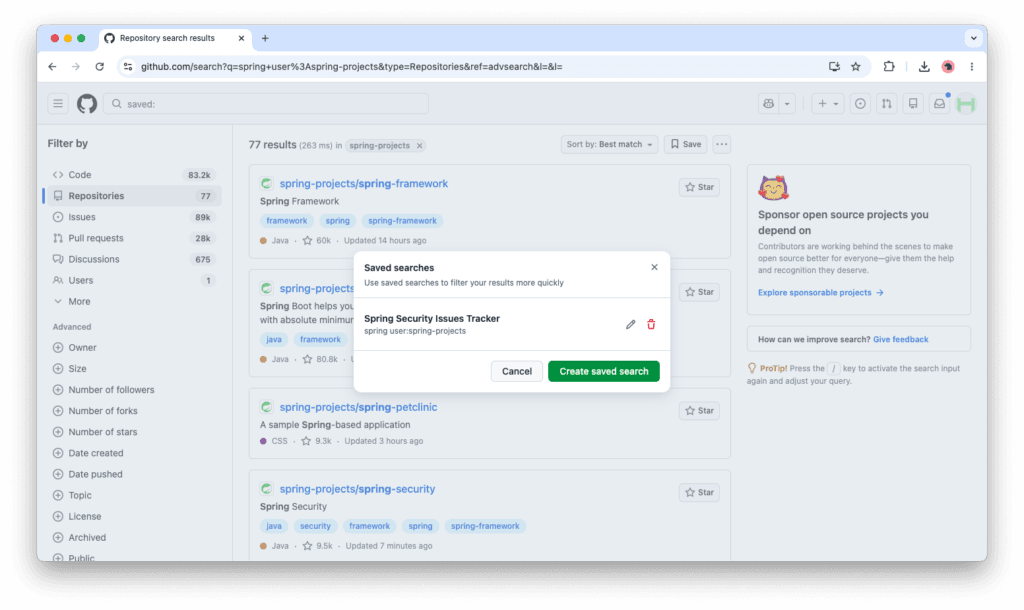This screenshot has height=610, width=1024.
Task: Open the user avatar menu
Action: 966,104
